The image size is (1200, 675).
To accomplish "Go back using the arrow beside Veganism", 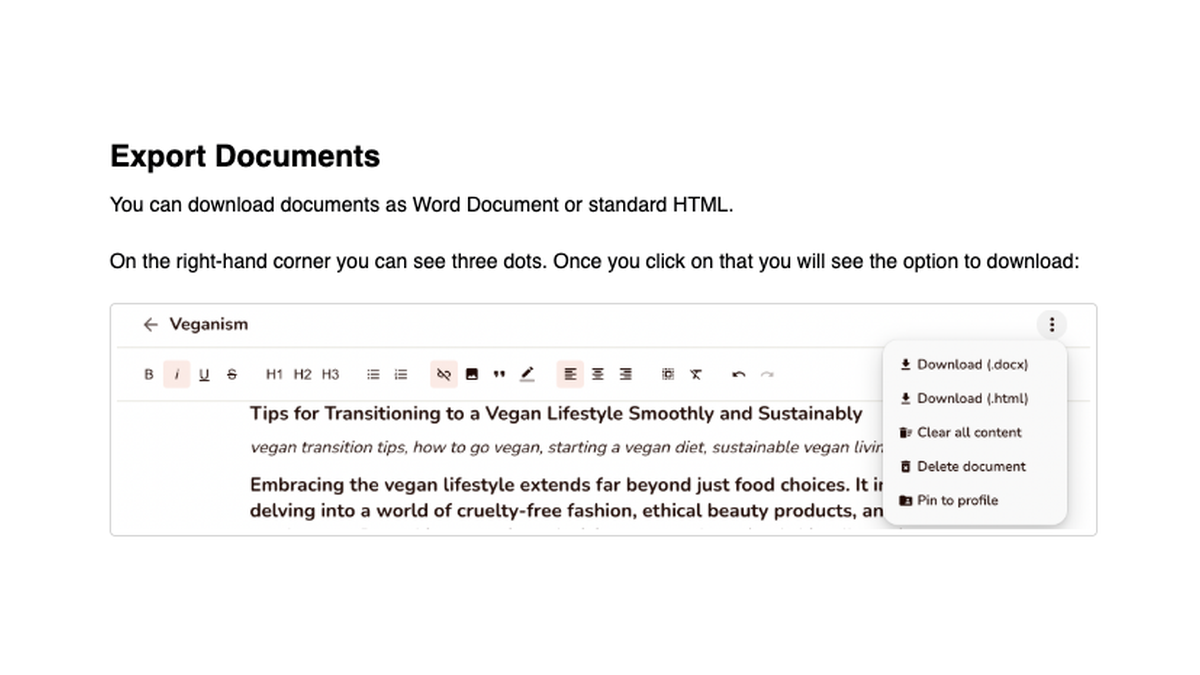I will click(x=150, y=324).
